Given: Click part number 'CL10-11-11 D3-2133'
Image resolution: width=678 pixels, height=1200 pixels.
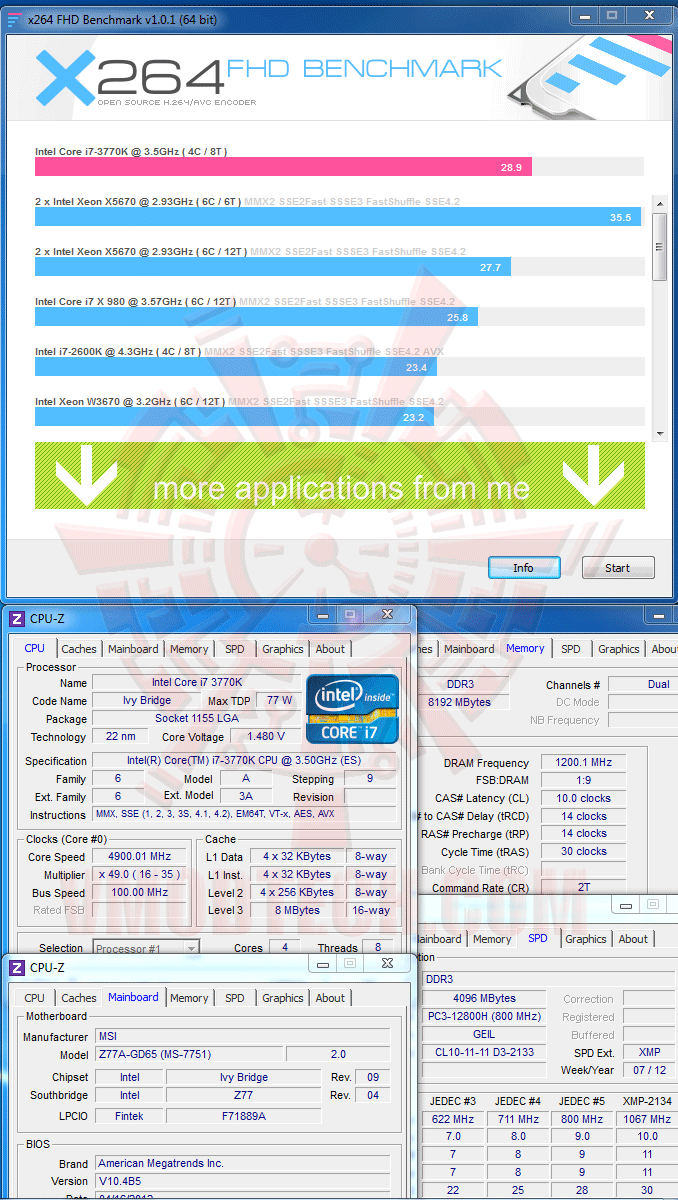Looking at the screenshot, I should 484,1053.
